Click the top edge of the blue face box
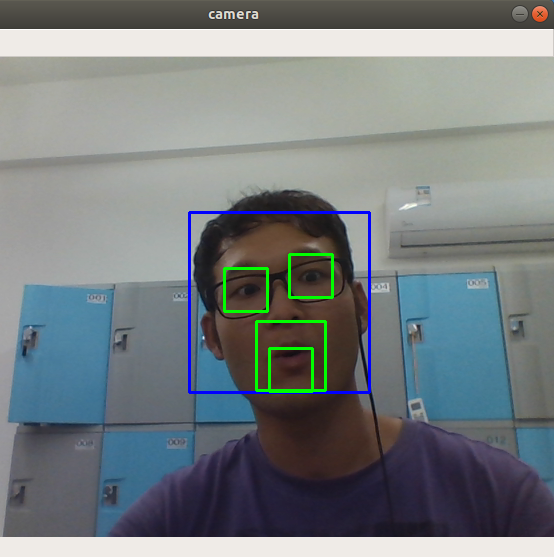This screenshot has height=557, width=554. pos(279,212)
